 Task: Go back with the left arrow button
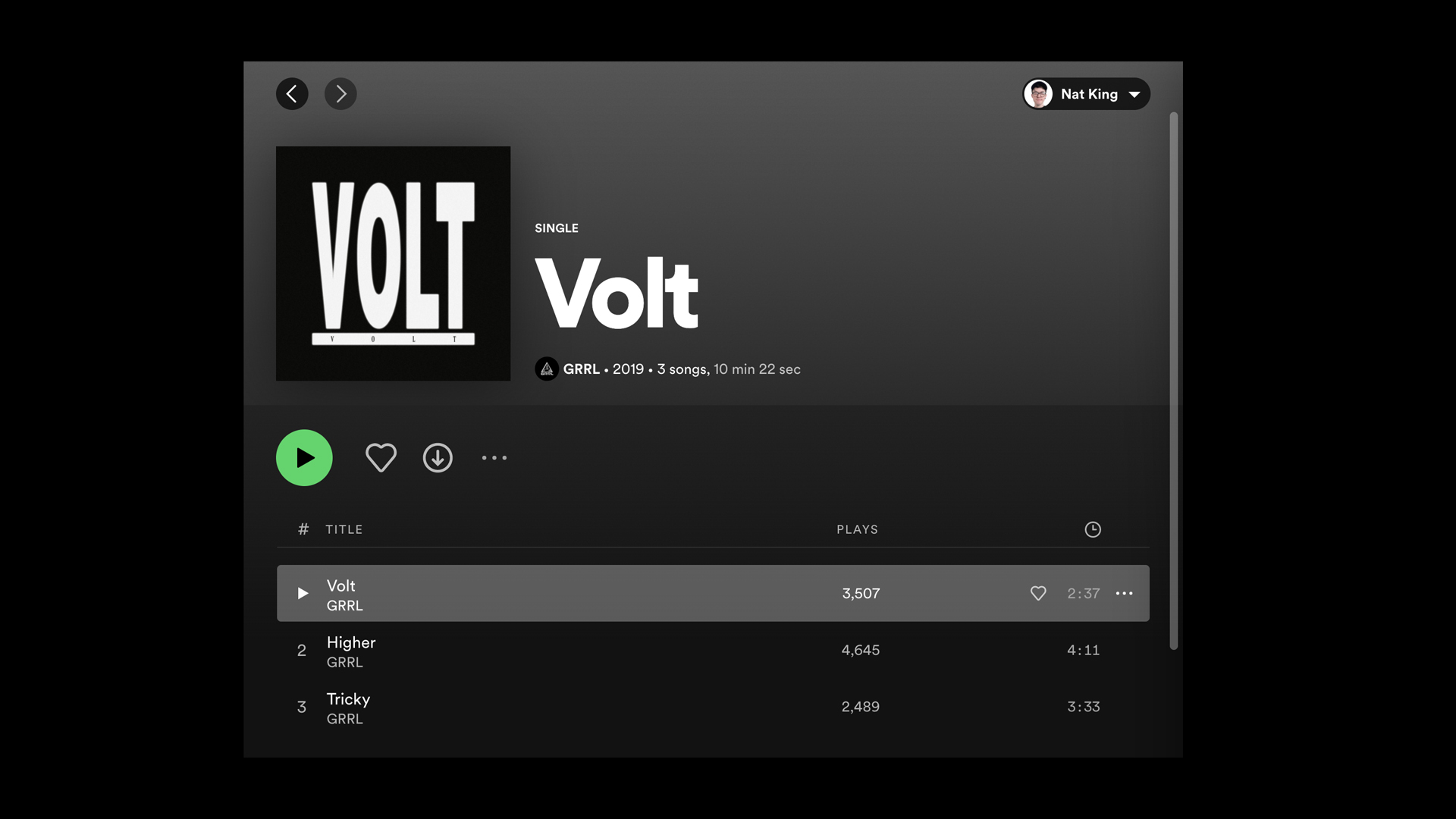292,94
